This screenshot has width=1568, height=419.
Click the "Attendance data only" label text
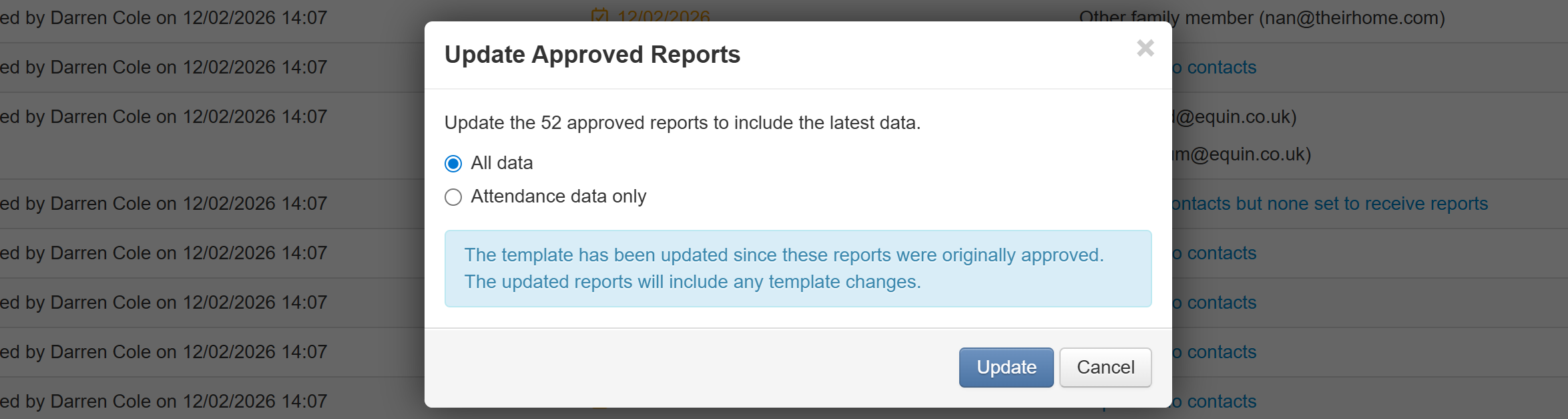point(558,196)
